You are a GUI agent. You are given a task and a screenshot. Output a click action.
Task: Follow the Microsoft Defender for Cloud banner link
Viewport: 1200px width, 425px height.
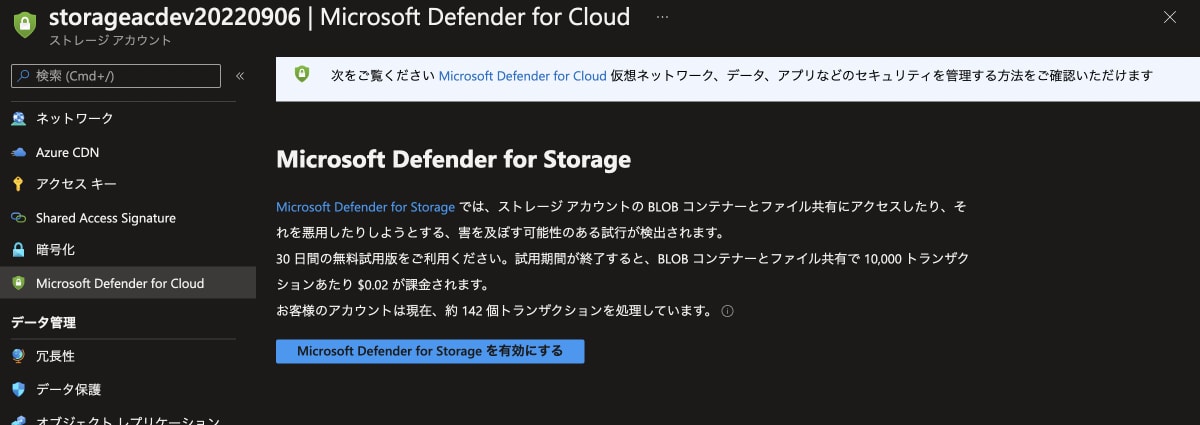pyautogui.click(x=523, y=75)
